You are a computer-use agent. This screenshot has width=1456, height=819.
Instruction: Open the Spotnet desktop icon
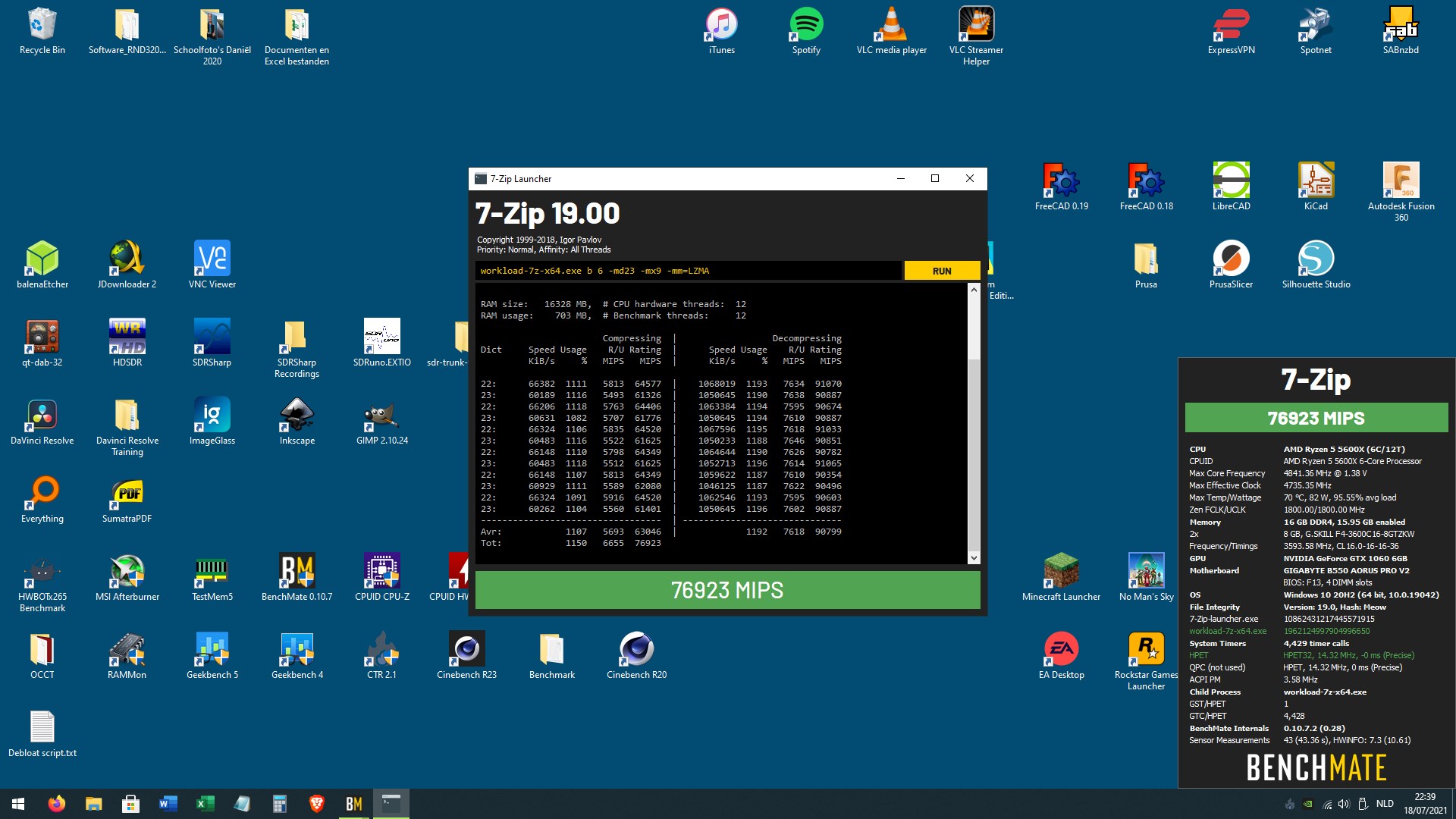click(1316, 32)
